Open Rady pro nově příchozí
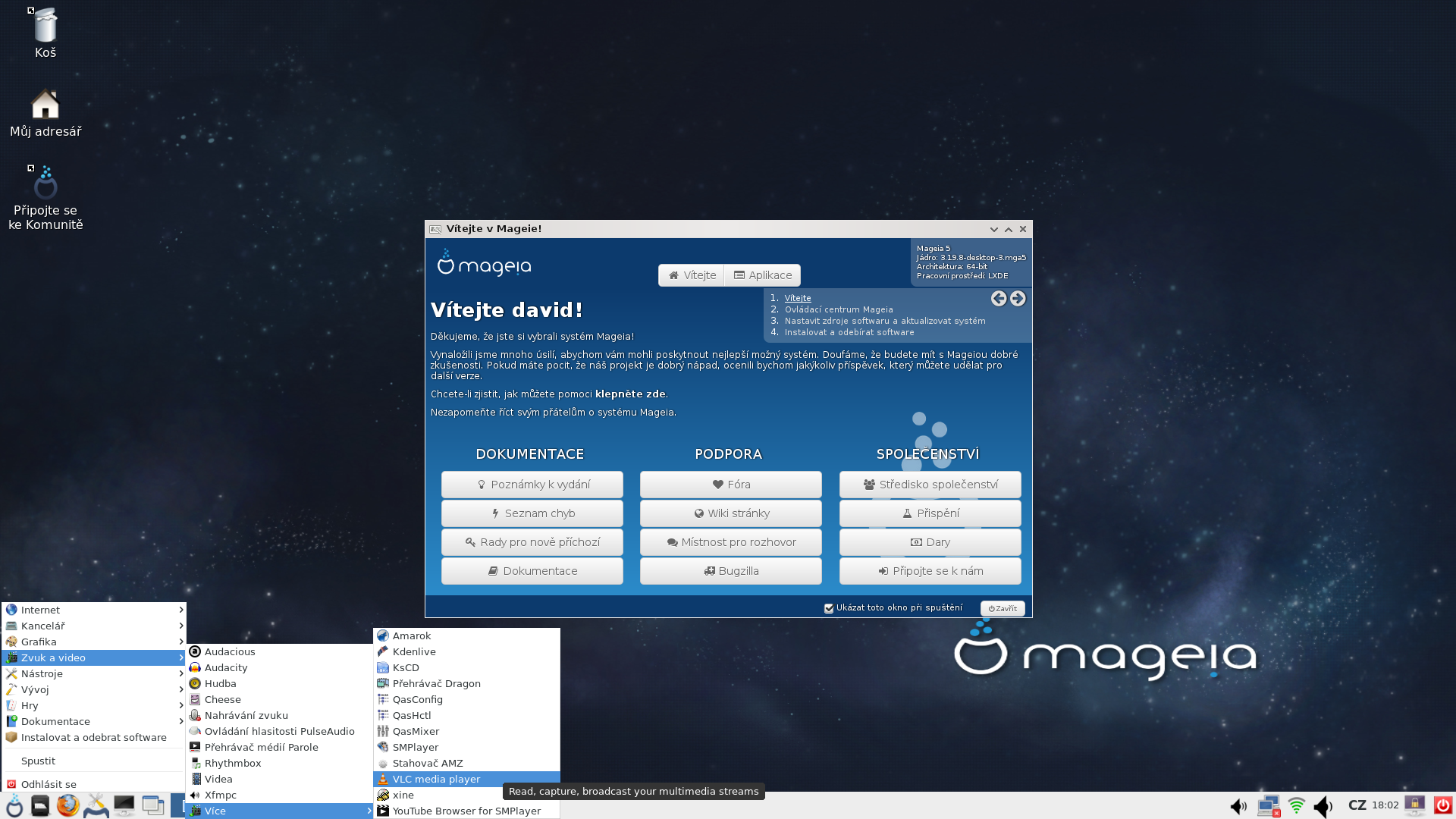The image size is (1456, 819). pos(532,542)
